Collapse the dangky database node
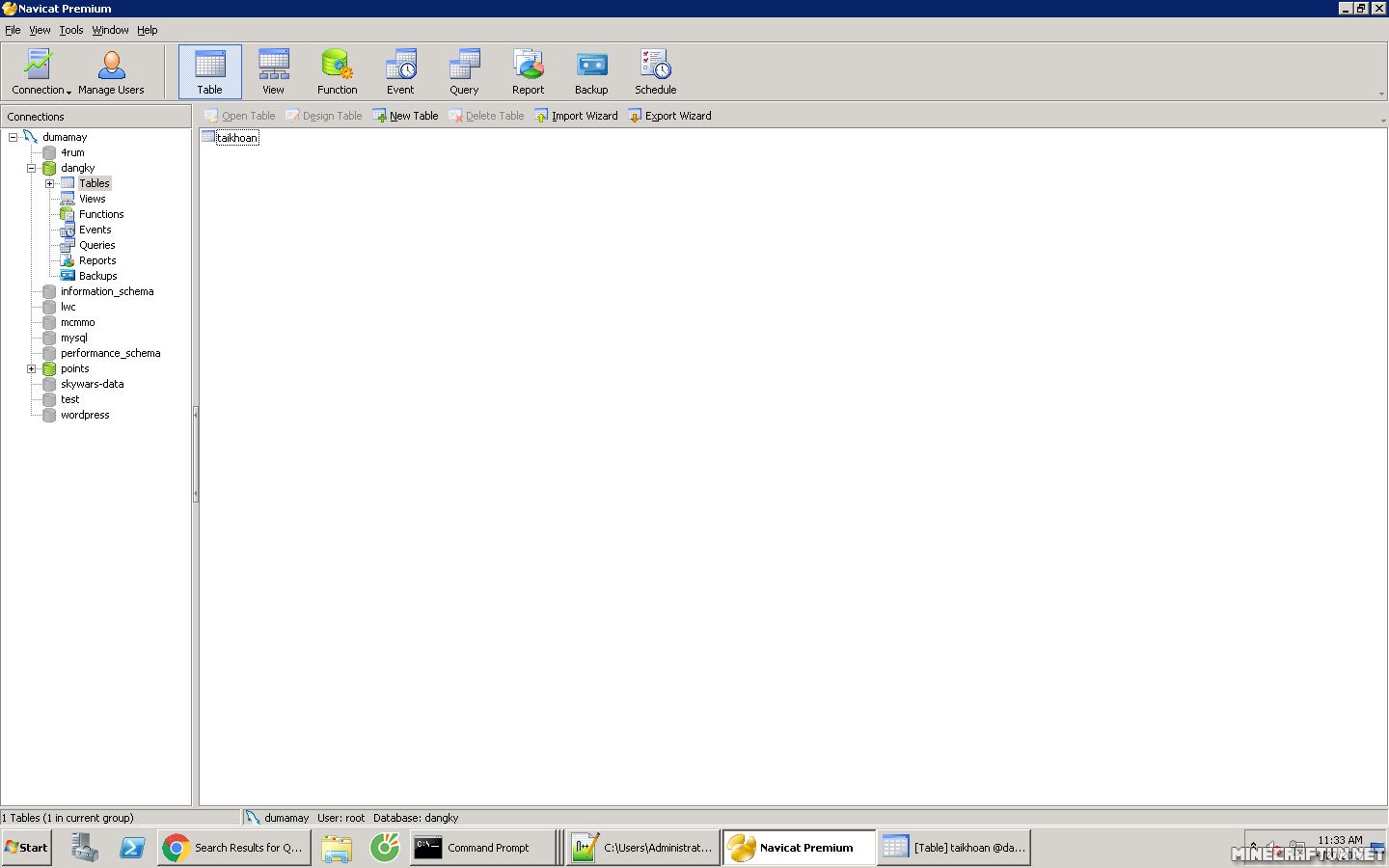Screen dimensions: 1389x868 coord(32,168)
